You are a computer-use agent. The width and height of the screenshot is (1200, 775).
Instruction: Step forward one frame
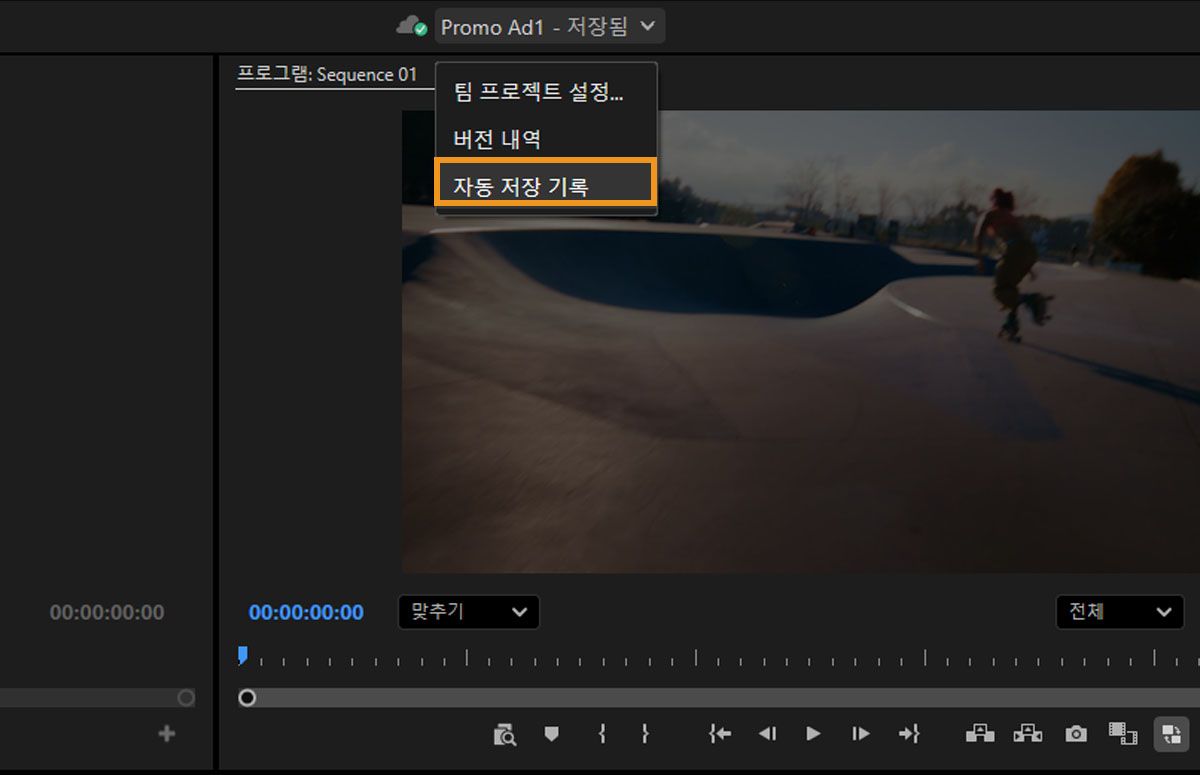[x=860, y=733]
